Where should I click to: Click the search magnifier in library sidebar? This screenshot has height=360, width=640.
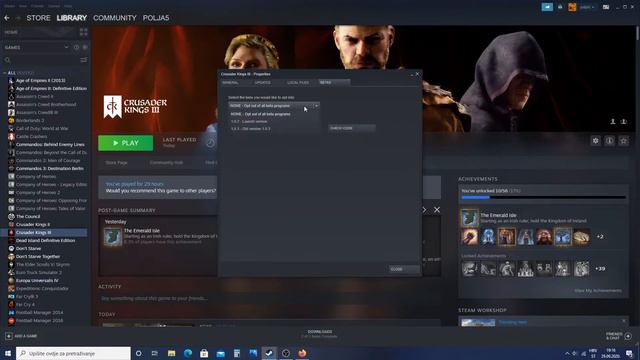click(7, 60)
